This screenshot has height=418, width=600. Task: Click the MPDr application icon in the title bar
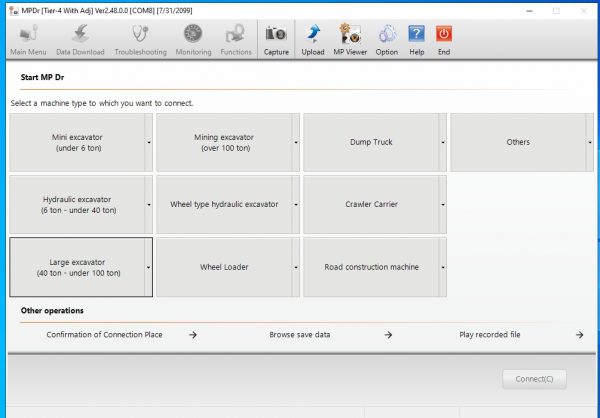[14, 11]
